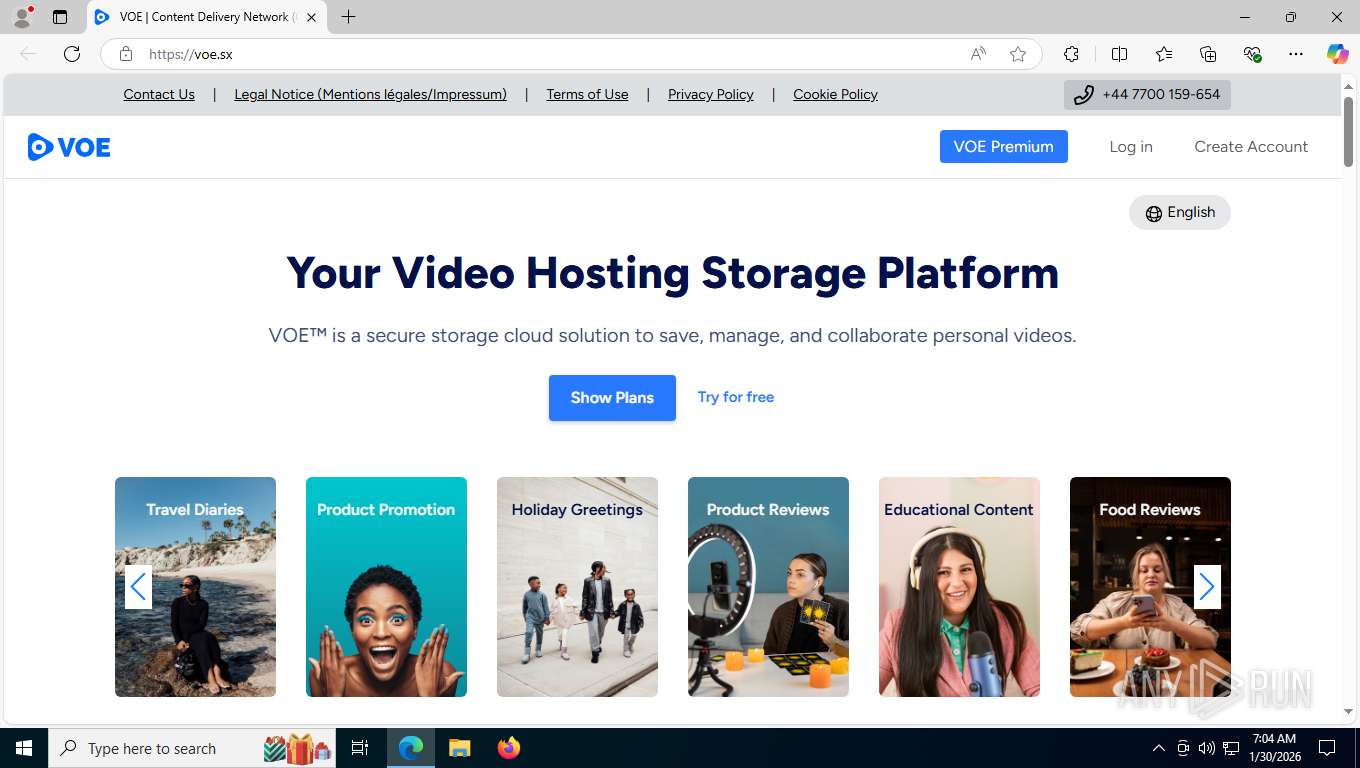Open the Legal Notice link
The width and height of the screenshot is (1360, 768).
pyautogui.click(x=370, y=94)
